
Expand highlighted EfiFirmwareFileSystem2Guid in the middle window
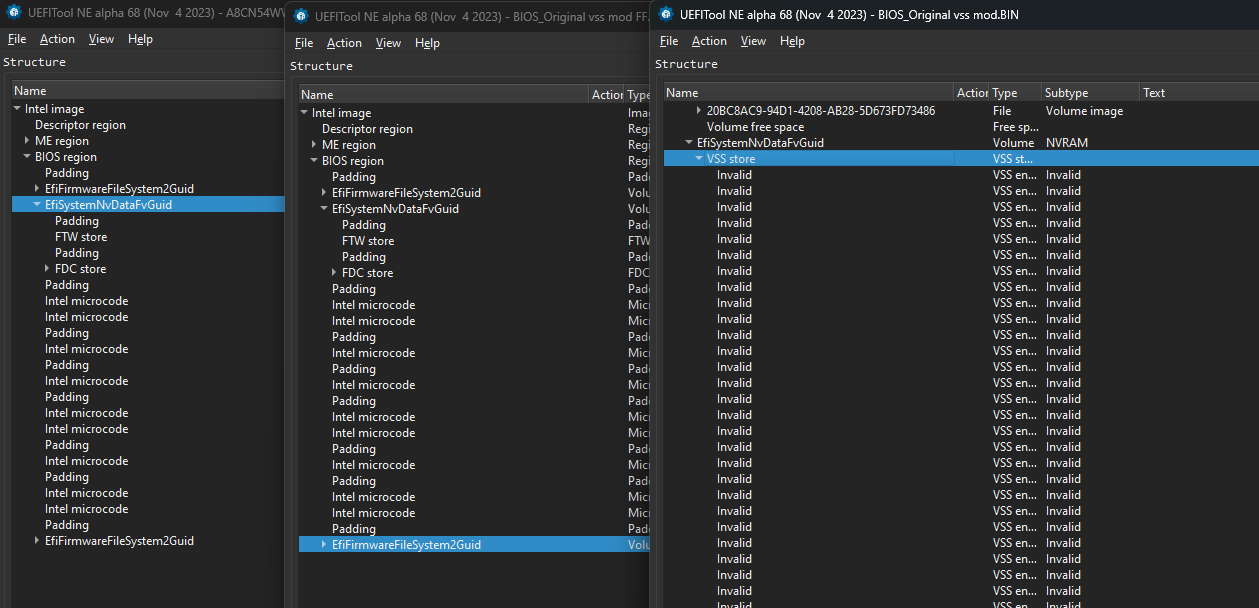(323, 545)
